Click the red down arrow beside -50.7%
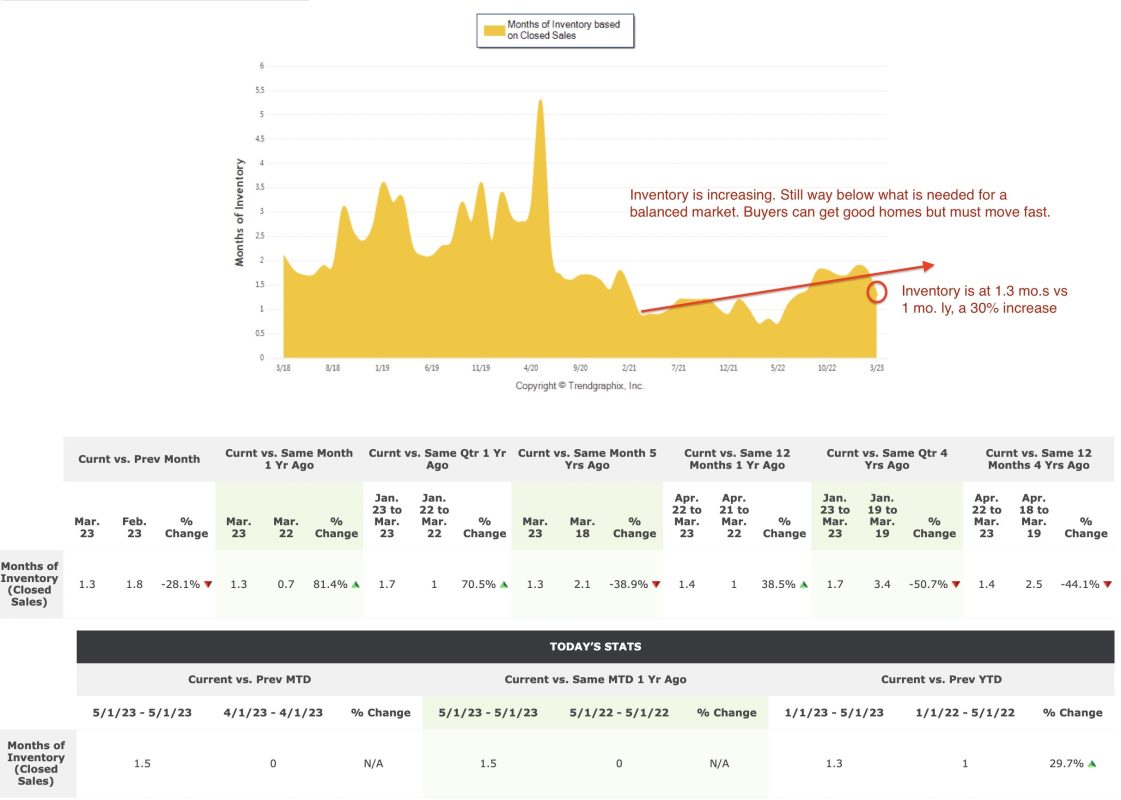1121x800 pixels. 955,584
